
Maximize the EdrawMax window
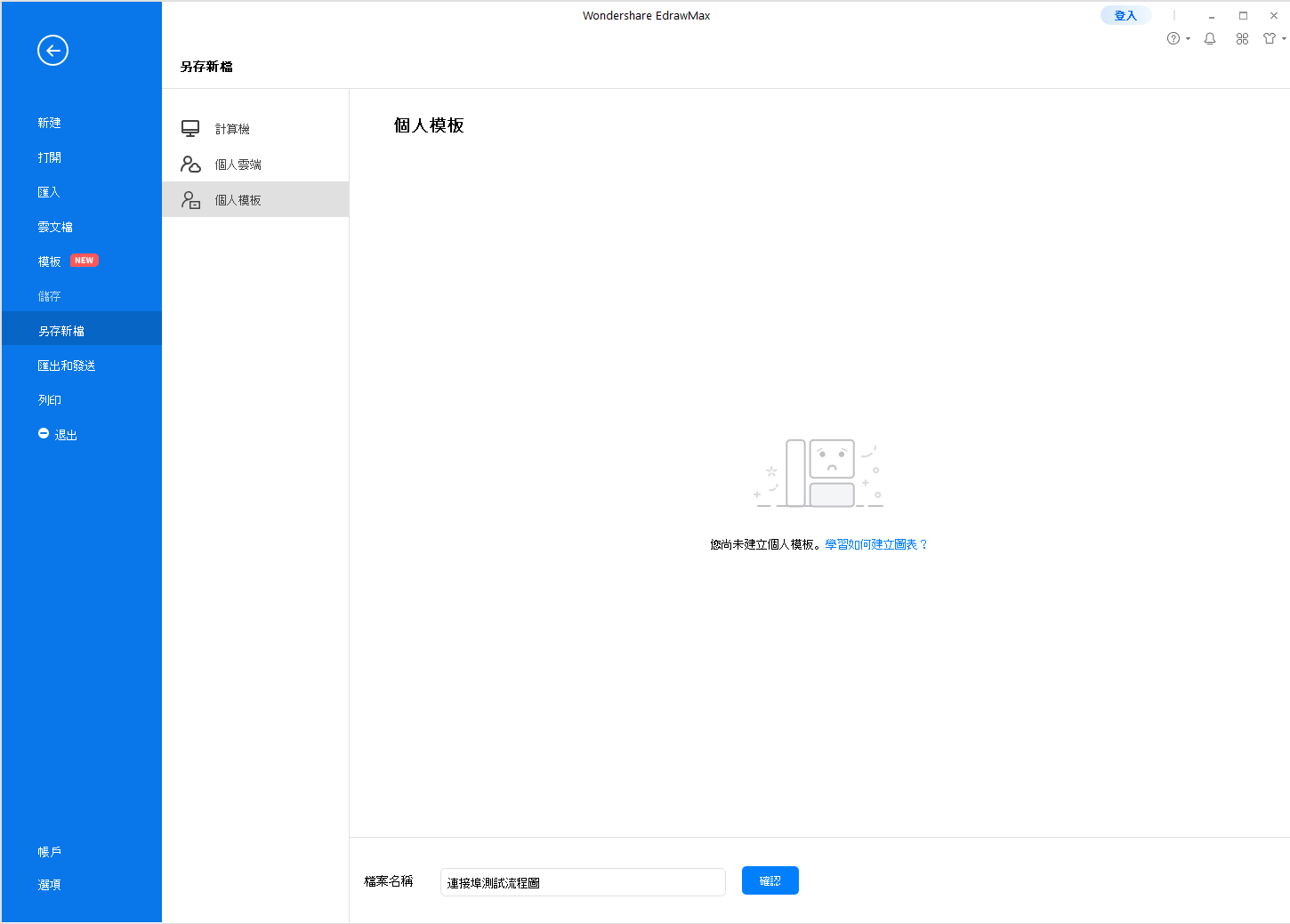(1243, 16)
